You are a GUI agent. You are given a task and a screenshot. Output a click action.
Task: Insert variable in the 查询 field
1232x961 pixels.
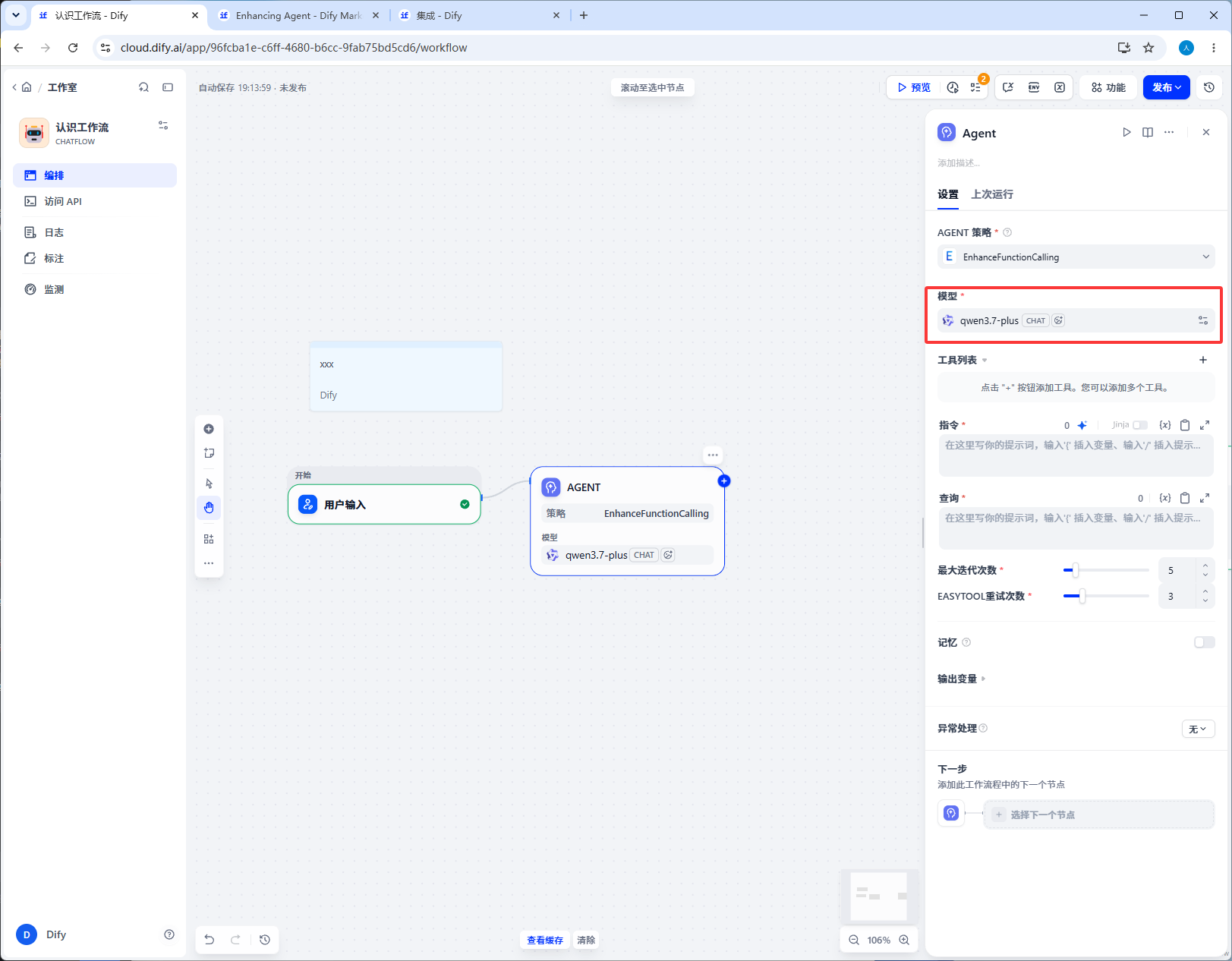(1165, 498)
